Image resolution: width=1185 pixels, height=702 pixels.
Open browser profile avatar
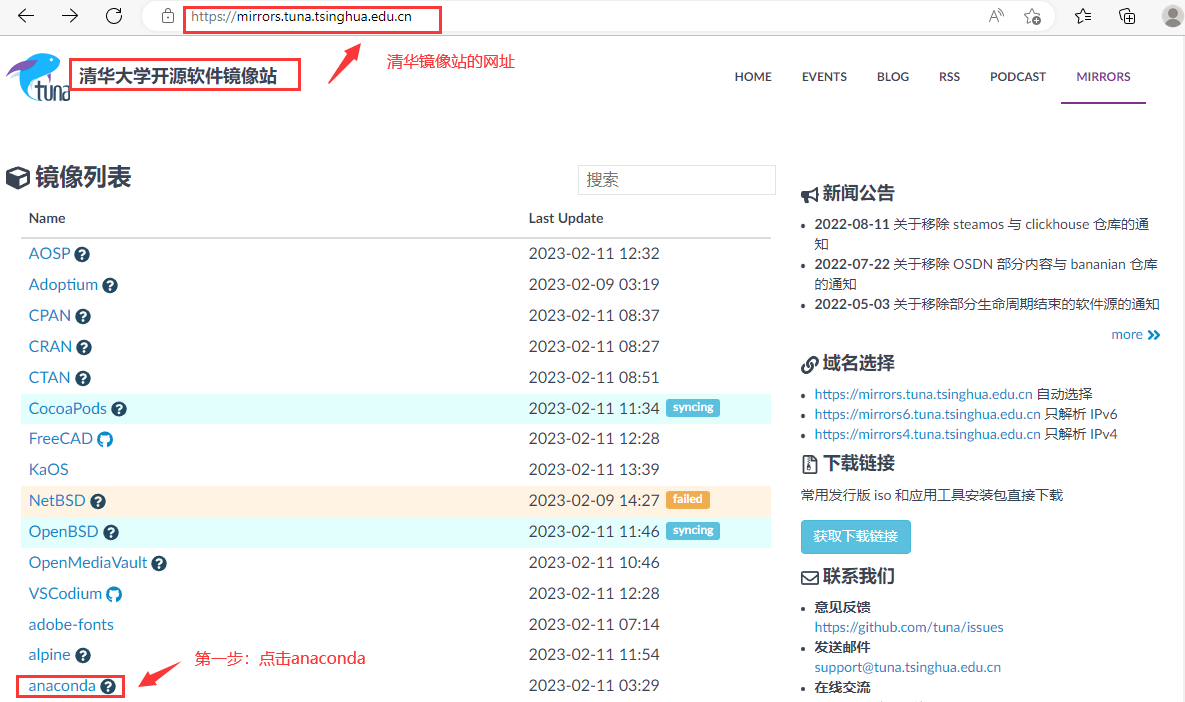pyautogui.click(x=1172, y=16)
